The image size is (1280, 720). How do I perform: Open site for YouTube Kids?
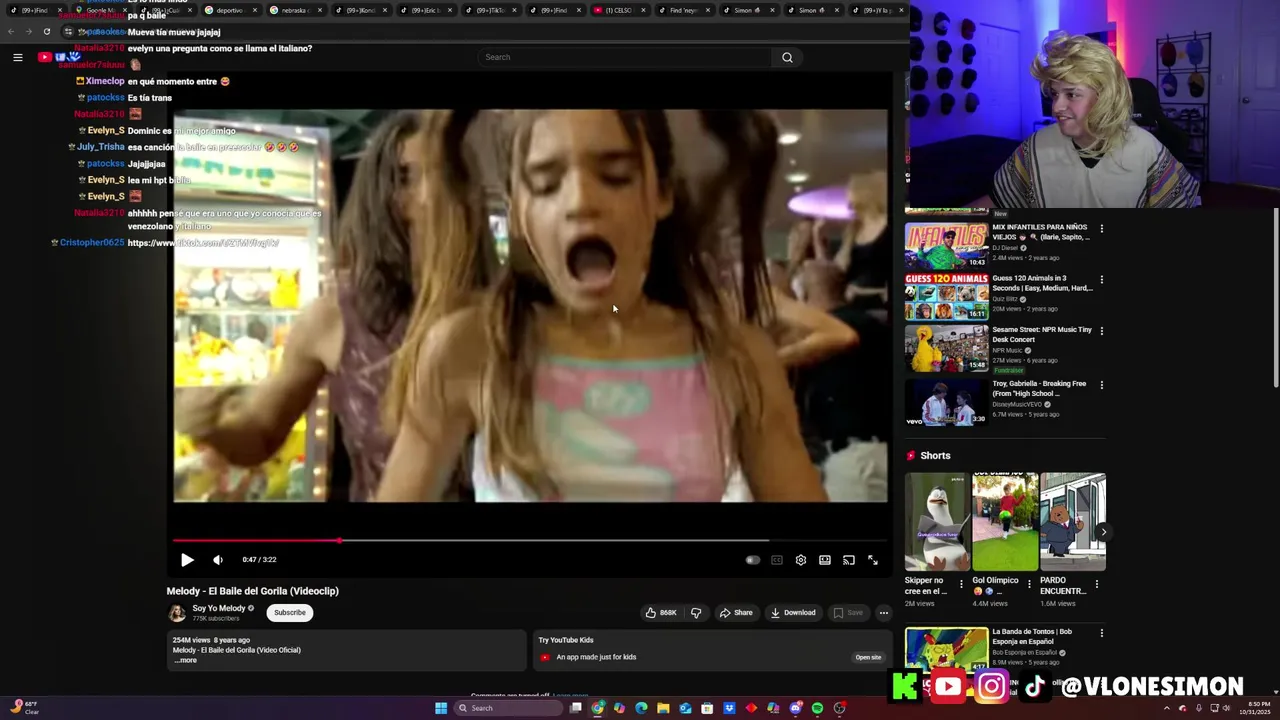pyautogui.click(x=868, y=657)
